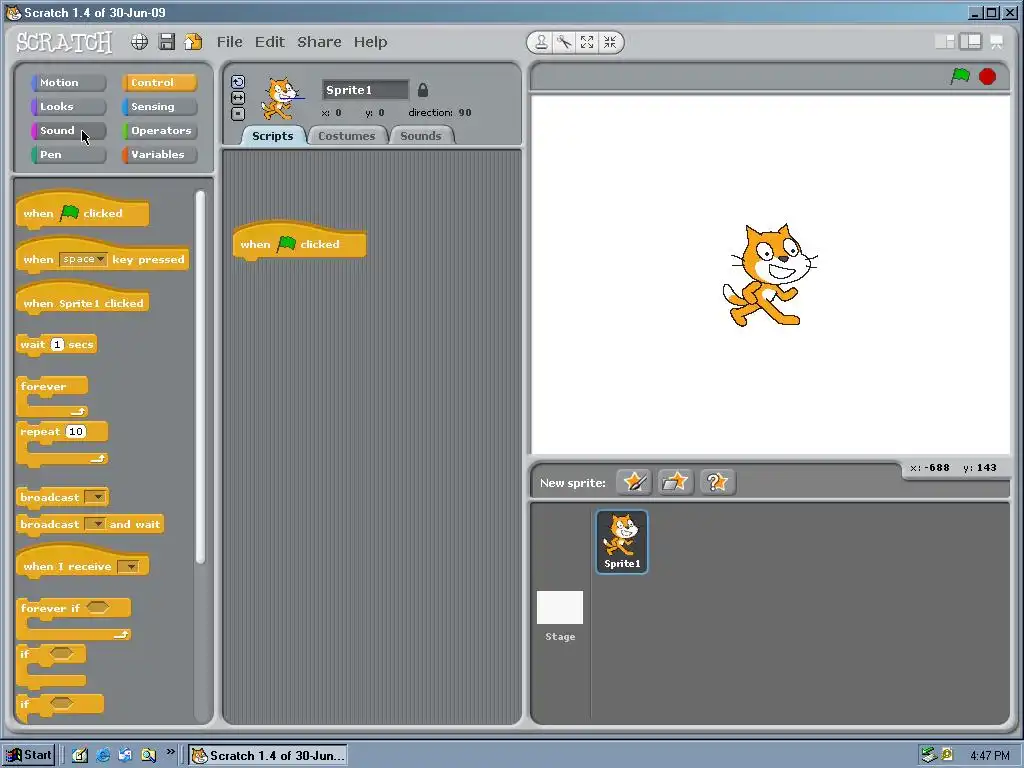Screen dimensions: 1024x768
Task: Click the wait secs number field
Action: tap(57, 344)
